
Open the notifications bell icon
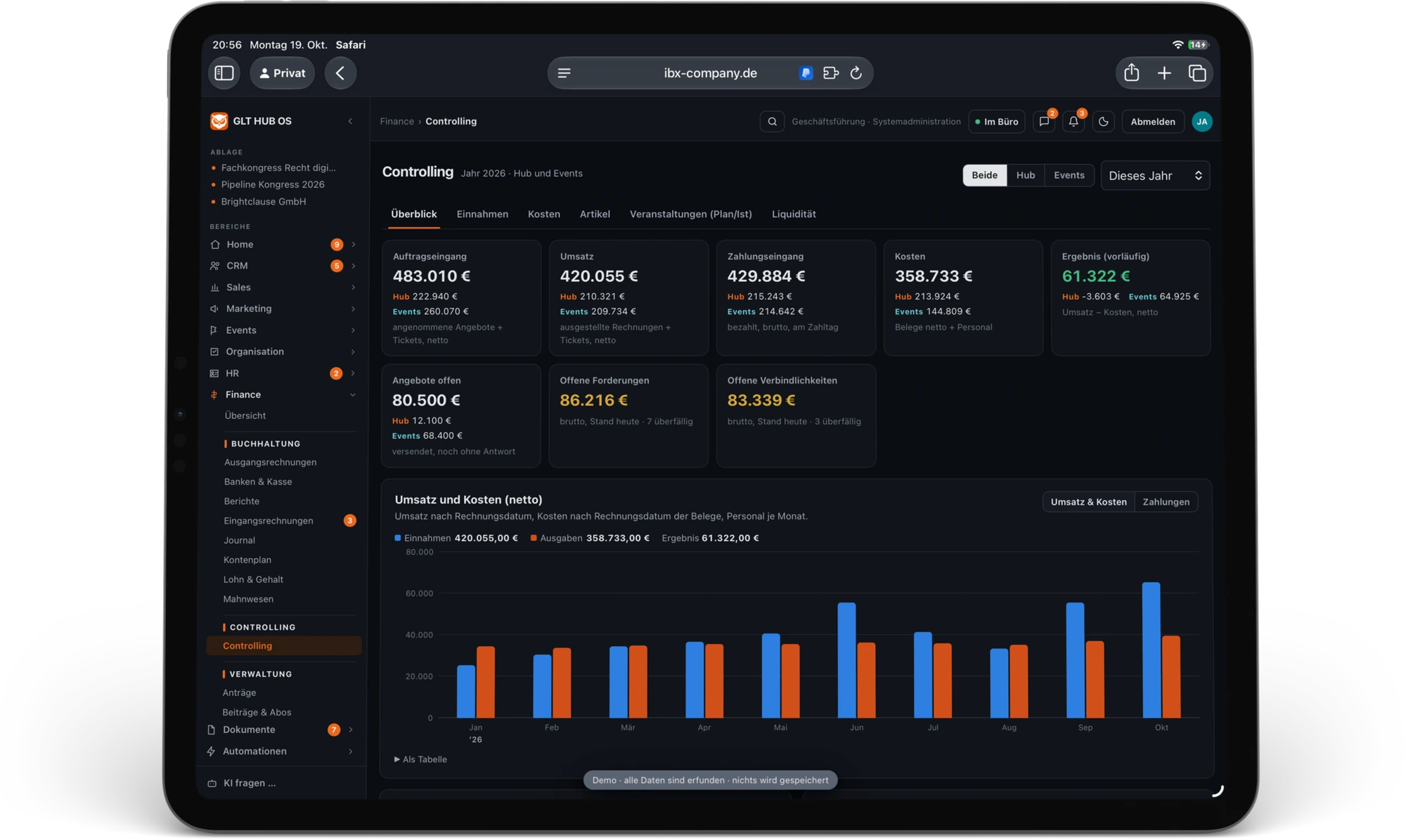[x=1073, y=122]
